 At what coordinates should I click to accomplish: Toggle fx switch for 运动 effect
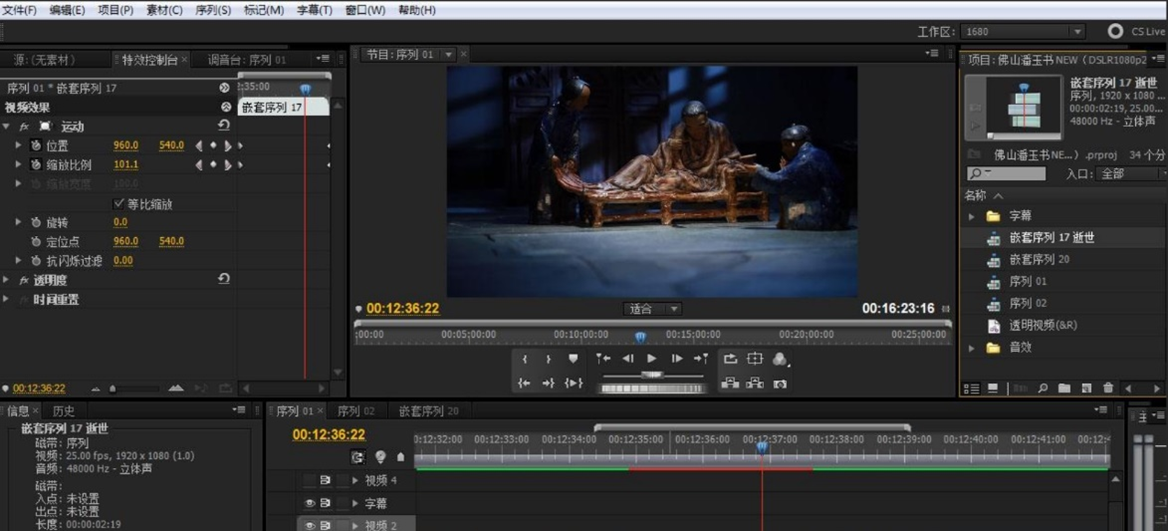point(25,127)
